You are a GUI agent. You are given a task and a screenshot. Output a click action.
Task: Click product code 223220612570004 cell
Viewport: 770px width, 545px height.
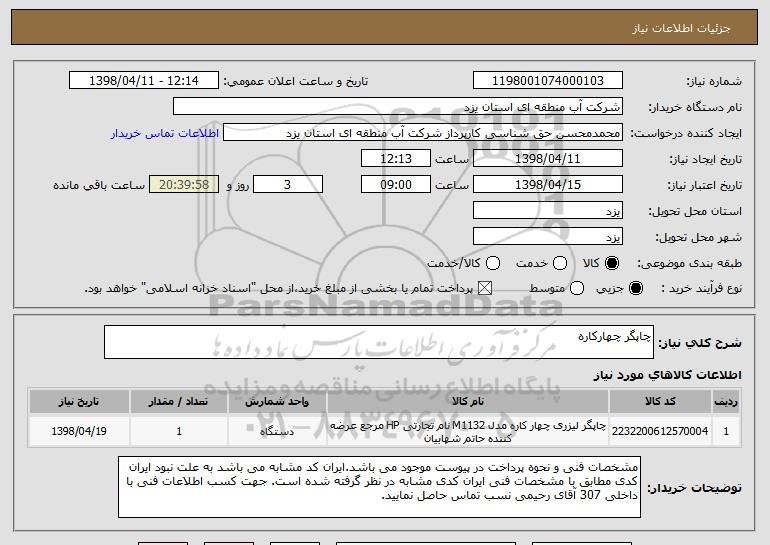tap(660, 431)
